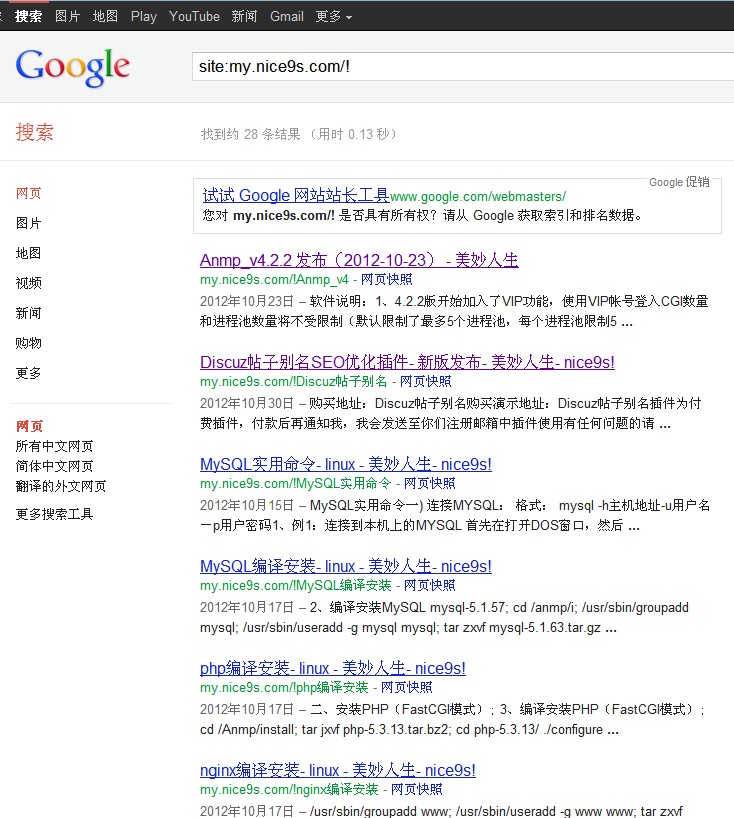
Task: Open the 更多 dropdown in top bar
Action: click(334, 17)
